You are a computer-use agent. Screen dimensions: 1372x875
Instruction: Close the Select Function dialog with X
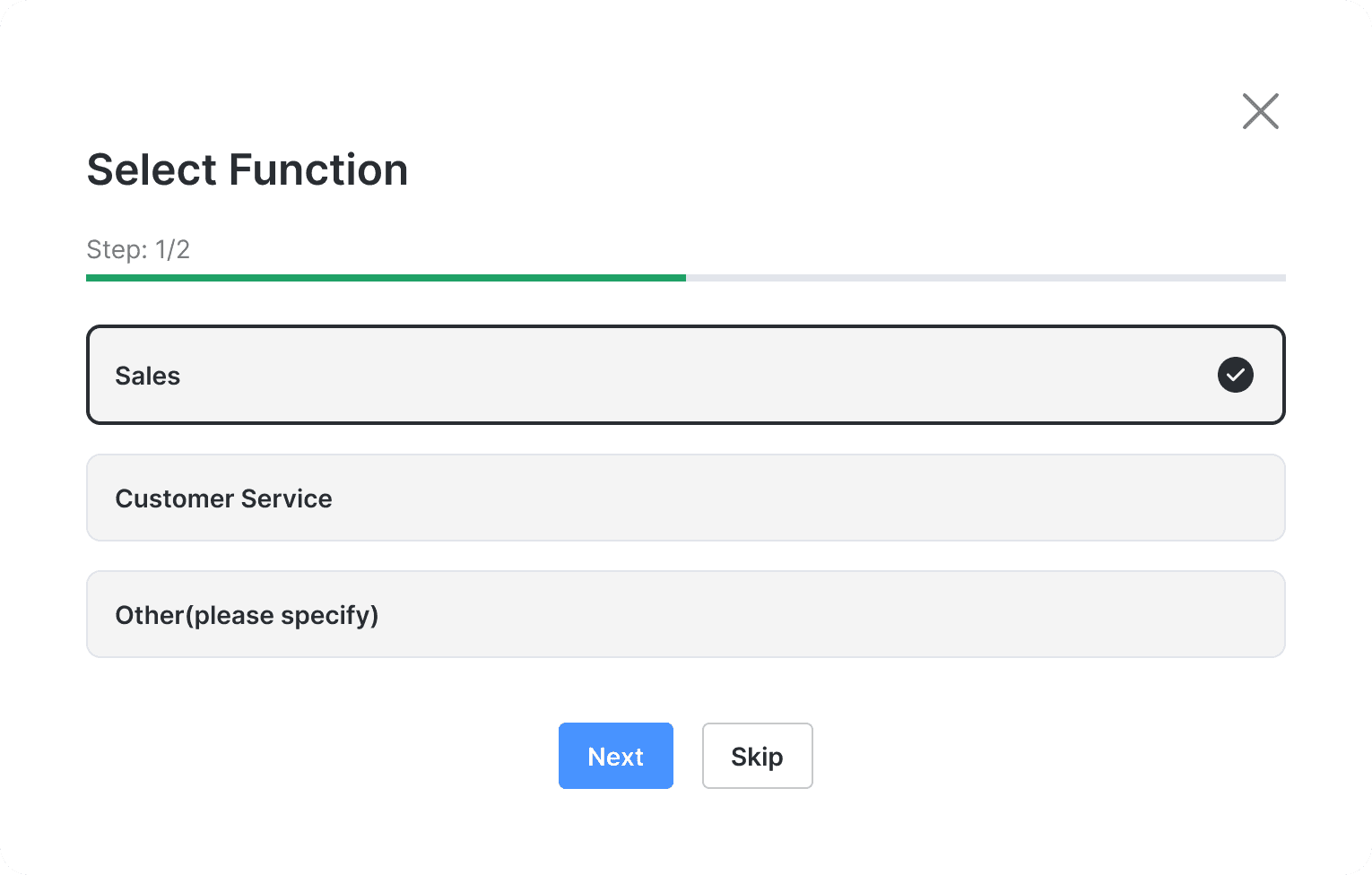pos(1260,111)
